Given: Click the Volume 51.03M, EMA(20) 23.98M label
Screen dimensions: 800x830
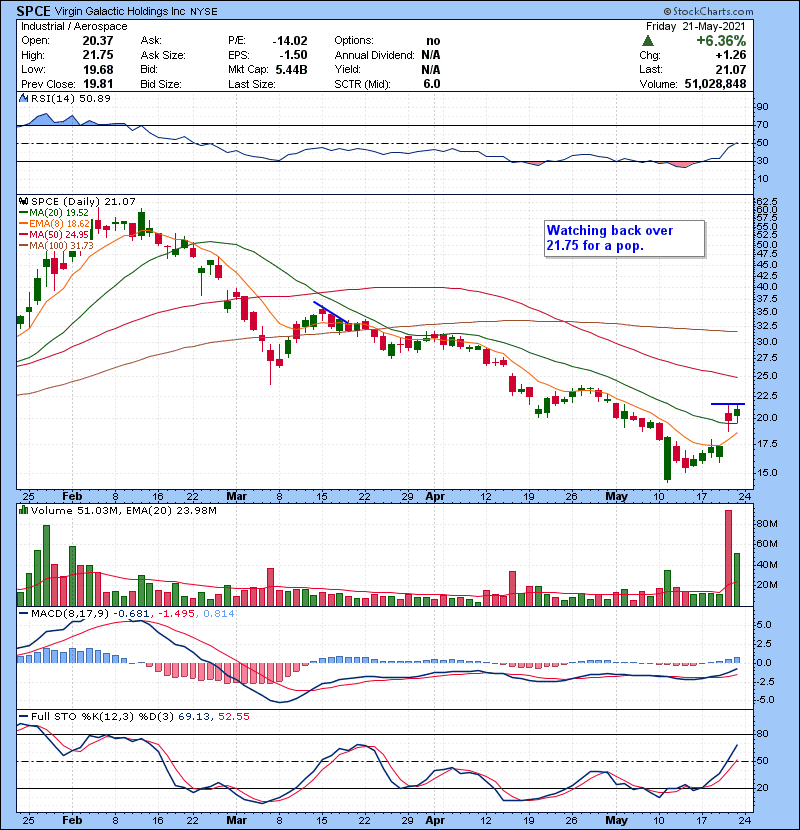Looking at the screenshot, I should [124, 511].
